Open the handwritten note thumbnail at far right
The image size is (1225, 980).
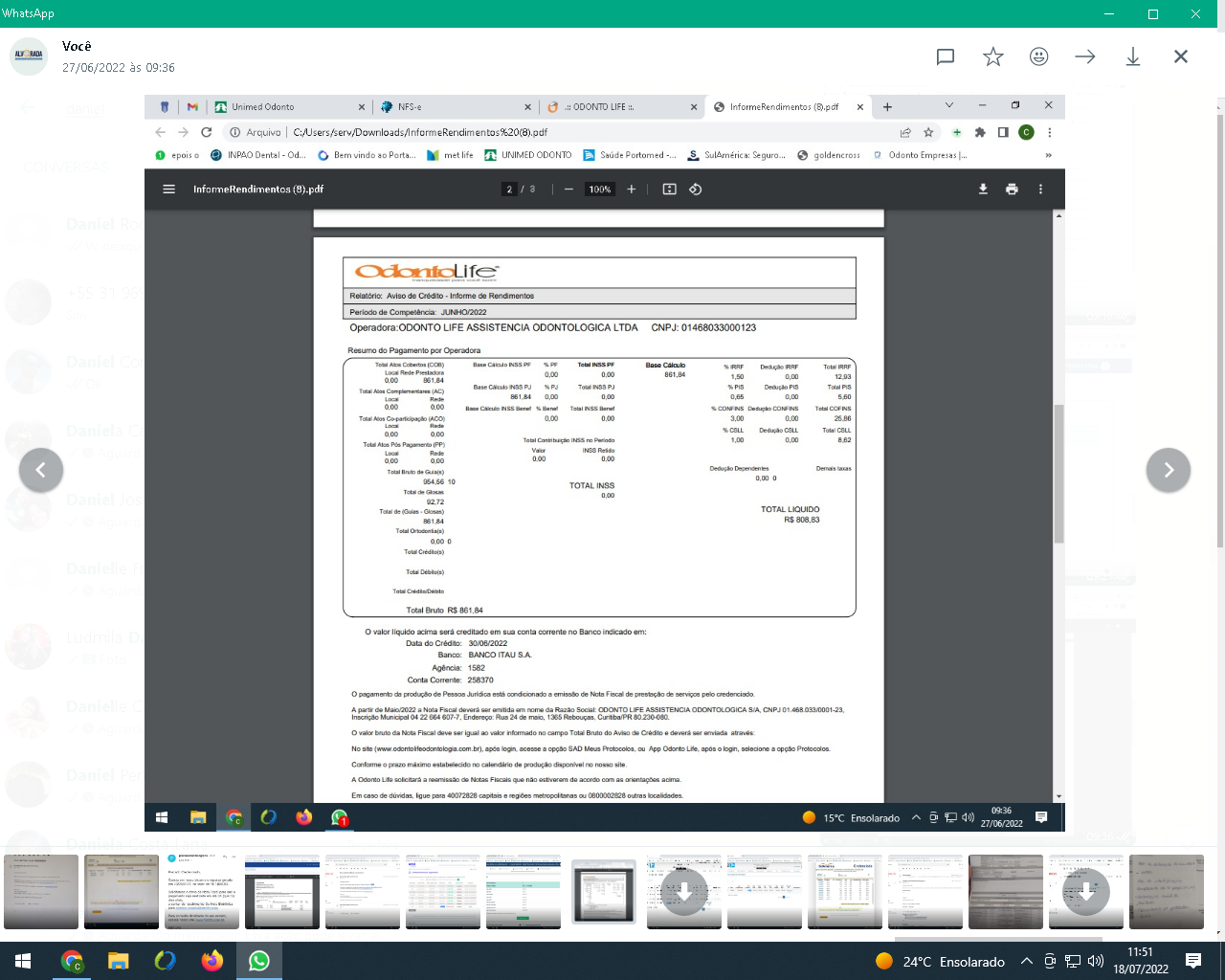pos(1166,892)
